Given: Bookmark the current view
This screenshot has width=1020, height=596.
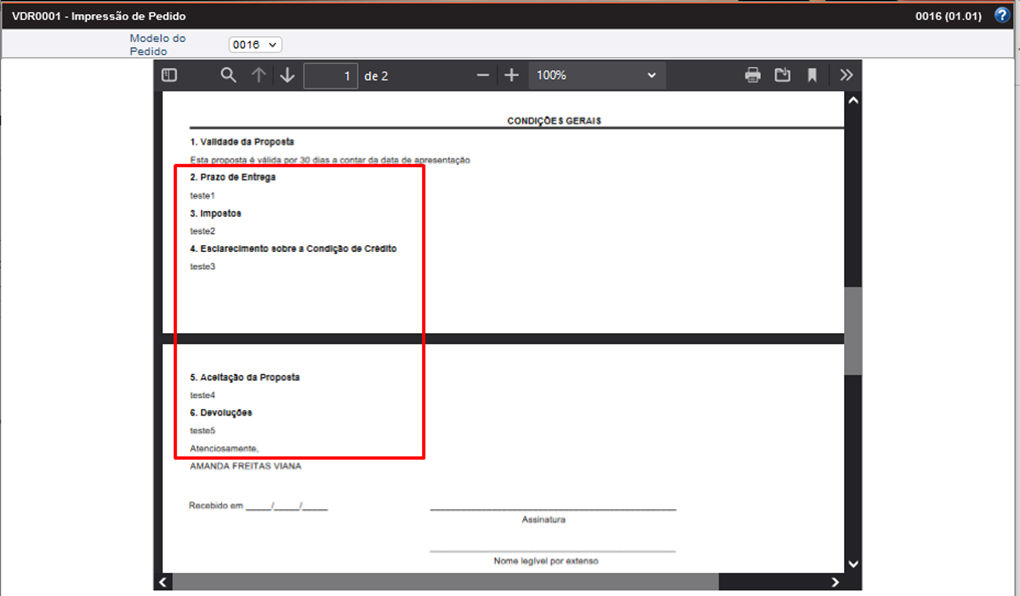Looking at the screenshot, I should click(811, 74).
